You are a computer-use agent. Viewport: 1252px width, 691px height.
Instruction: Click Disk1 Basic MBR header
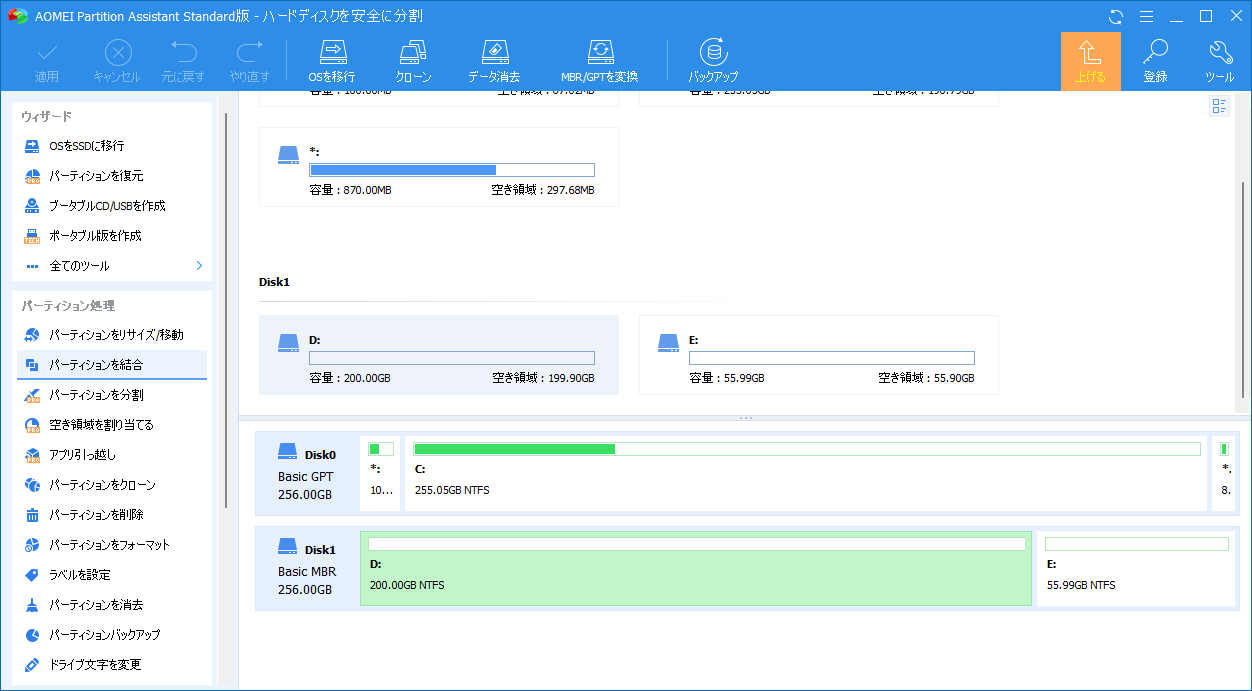coord(307,568)
